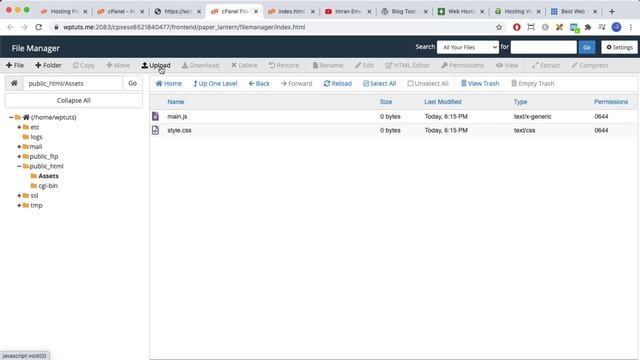
Task: Sort files by Name column
Action: pyautogui.click(x=176, y=102)
